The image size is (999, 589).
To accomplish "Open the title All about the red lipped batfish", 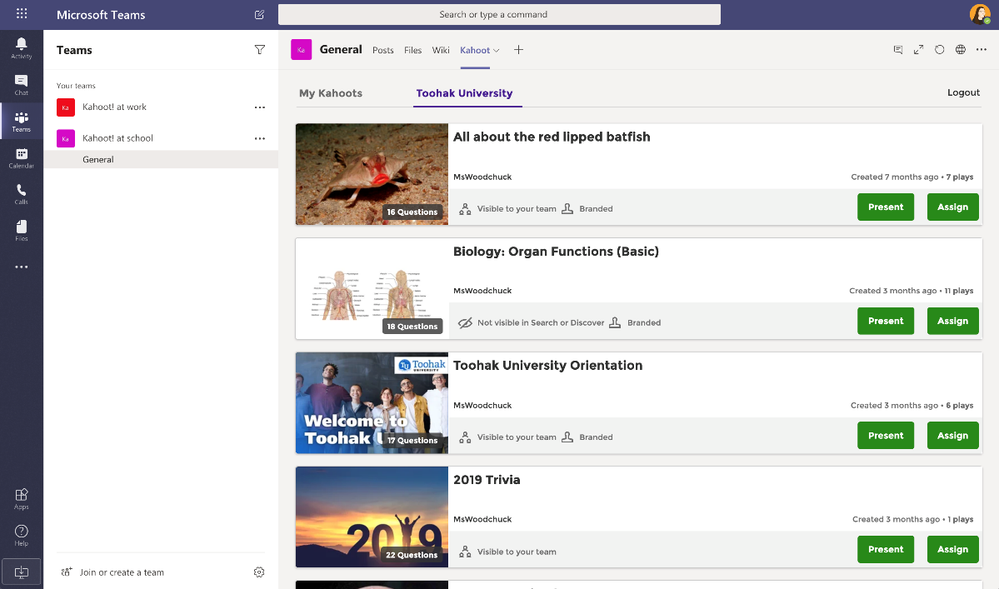I will tap(552, 137).
